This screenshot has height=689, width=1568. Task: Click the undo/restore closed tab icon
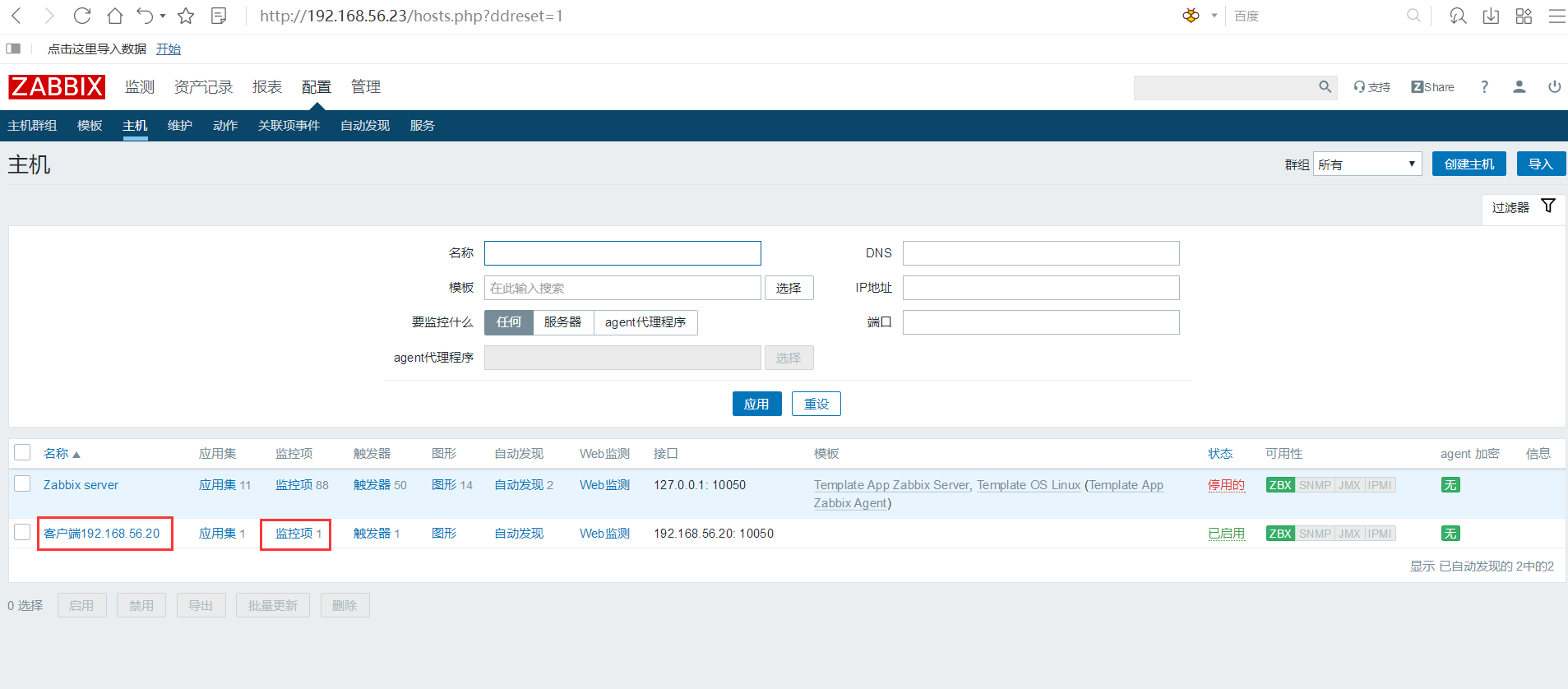[x=145, y=16]
